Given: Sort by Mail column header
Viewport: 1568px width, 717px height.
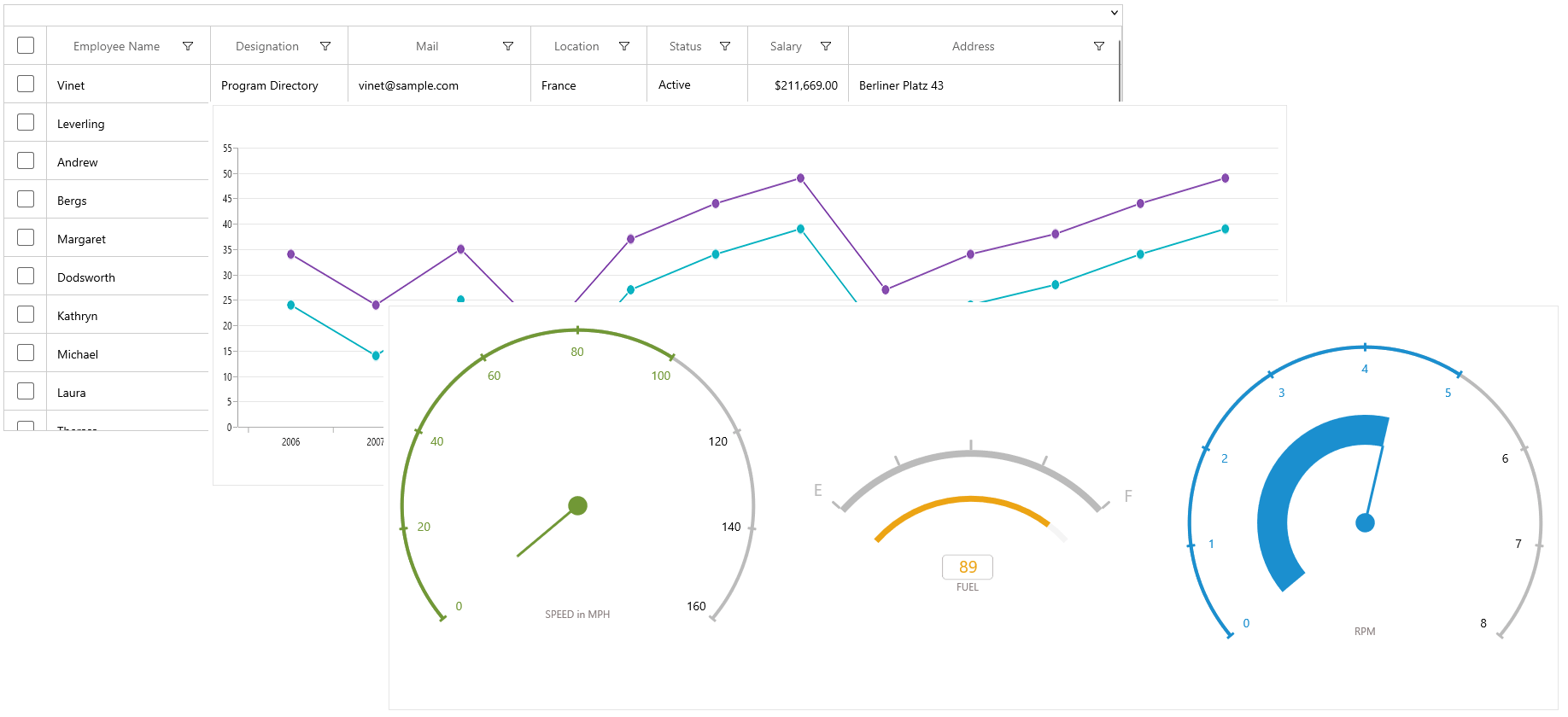Looking at the screenshot, I should pos(427,46).
